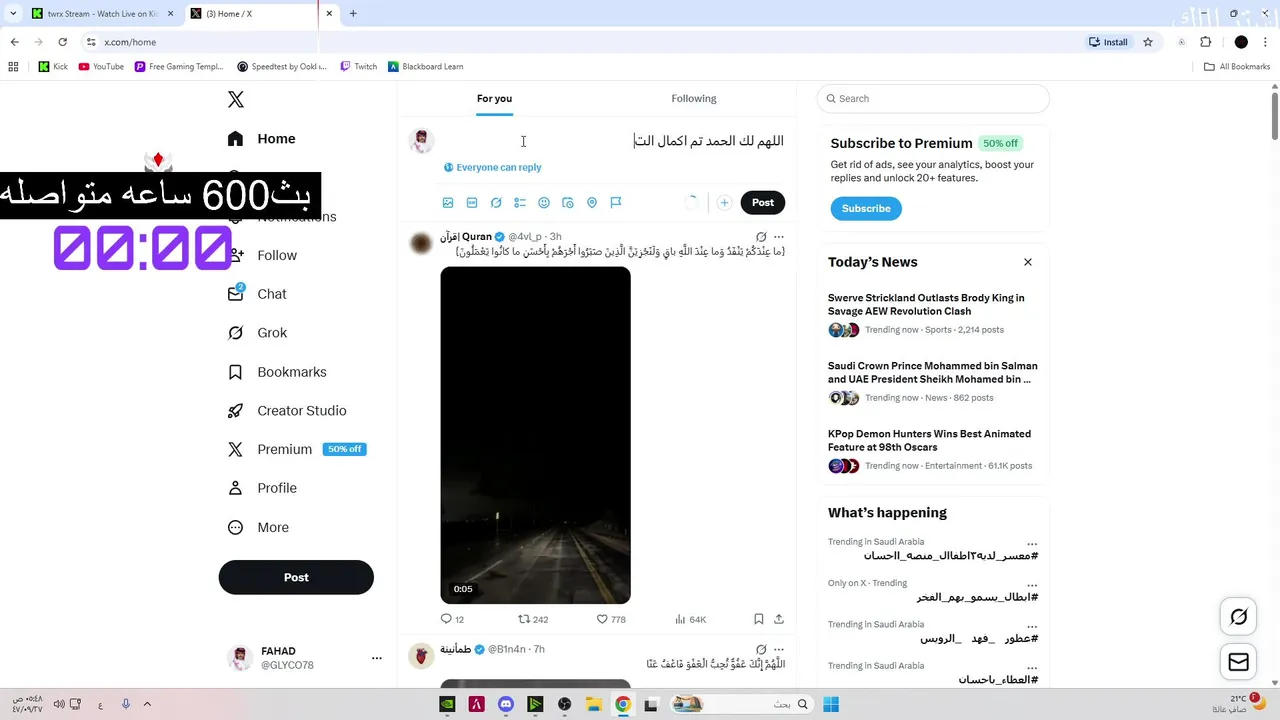Open a new Chrome tab
This screenshot has height=720, width=1280.
(353, 14)
